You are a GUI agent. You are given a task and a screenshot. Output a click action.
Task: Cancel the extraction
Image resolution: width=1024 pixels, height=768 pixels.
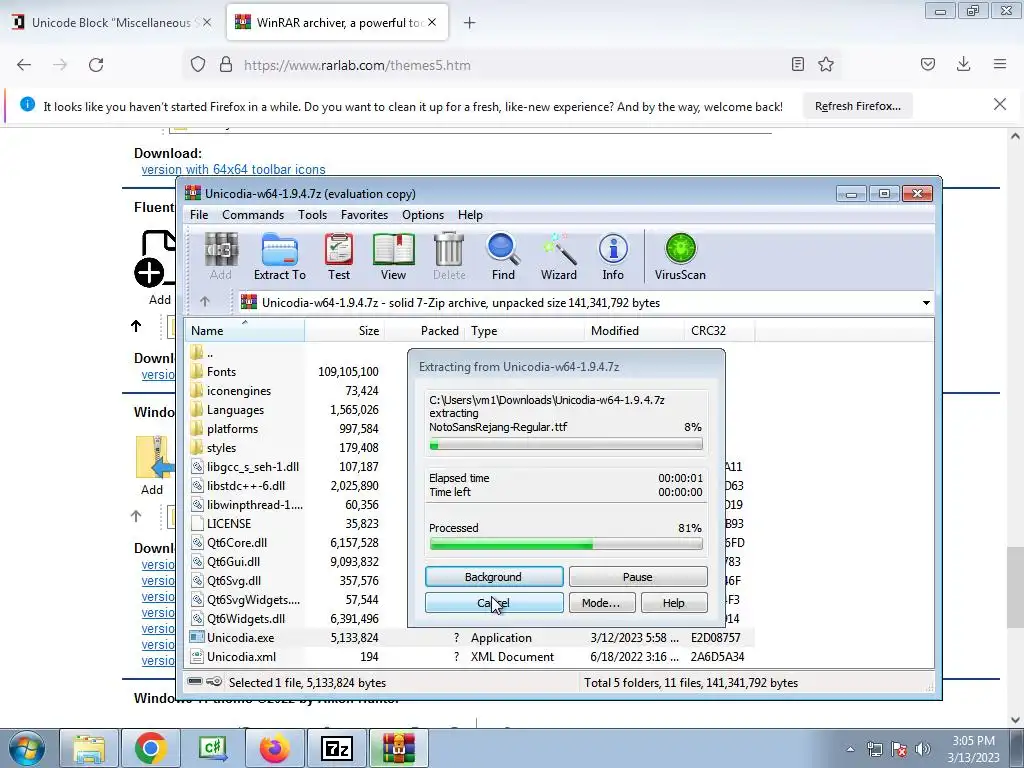pyautogui.click(x=494, y=603)
